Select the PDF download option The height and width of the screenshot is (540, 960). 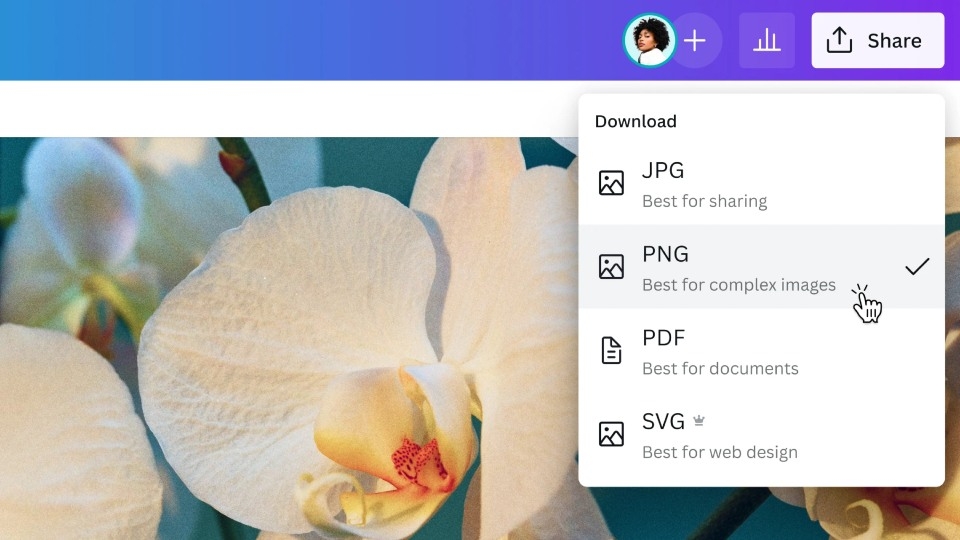pos(762,350)
